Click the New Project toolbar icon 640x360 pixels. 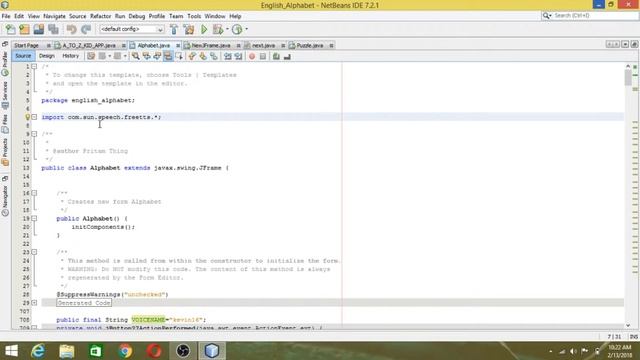click(24, 29)
